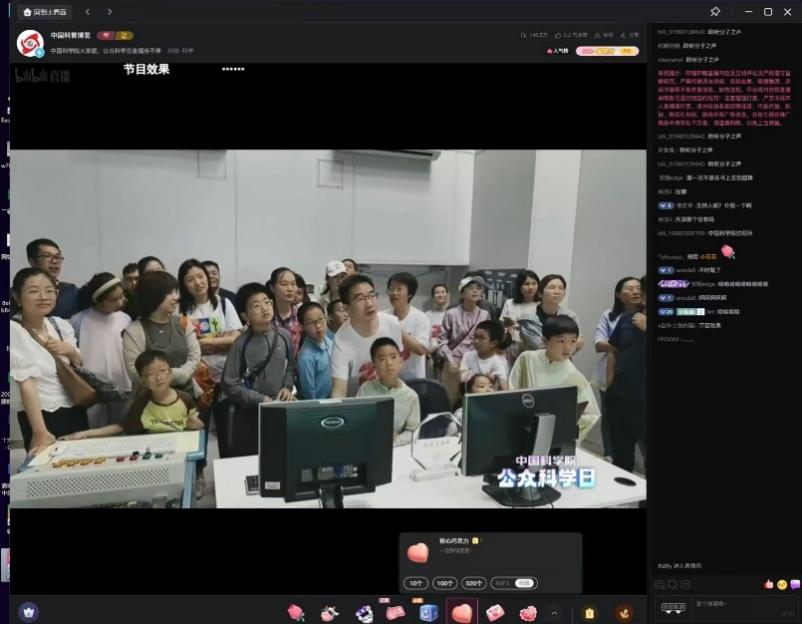Click the pink envelope gift icon
802x624 pixels.
tap(494, 612)
